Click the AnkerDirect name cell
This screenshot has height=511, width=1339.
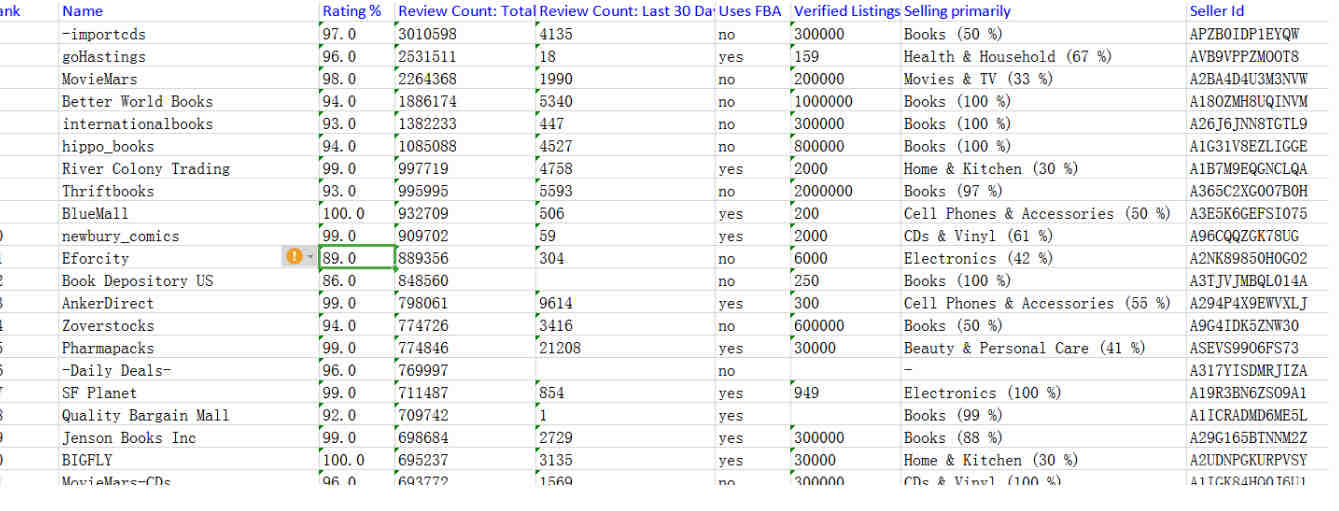108,303
